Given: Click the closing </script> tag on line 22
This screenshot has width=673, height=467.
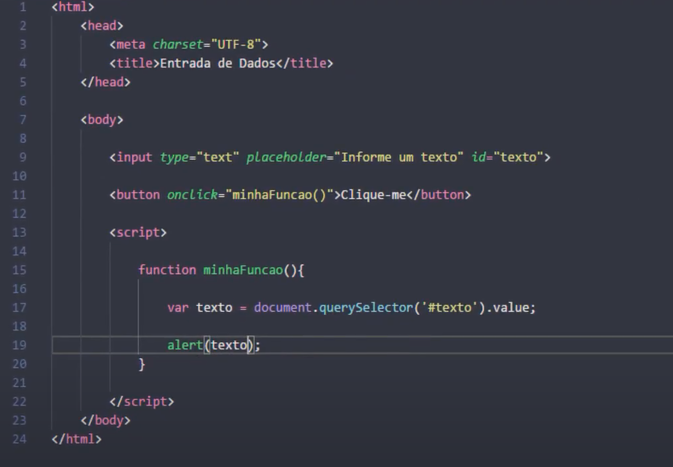Looking at the screenshot, I should coord(142,402).
